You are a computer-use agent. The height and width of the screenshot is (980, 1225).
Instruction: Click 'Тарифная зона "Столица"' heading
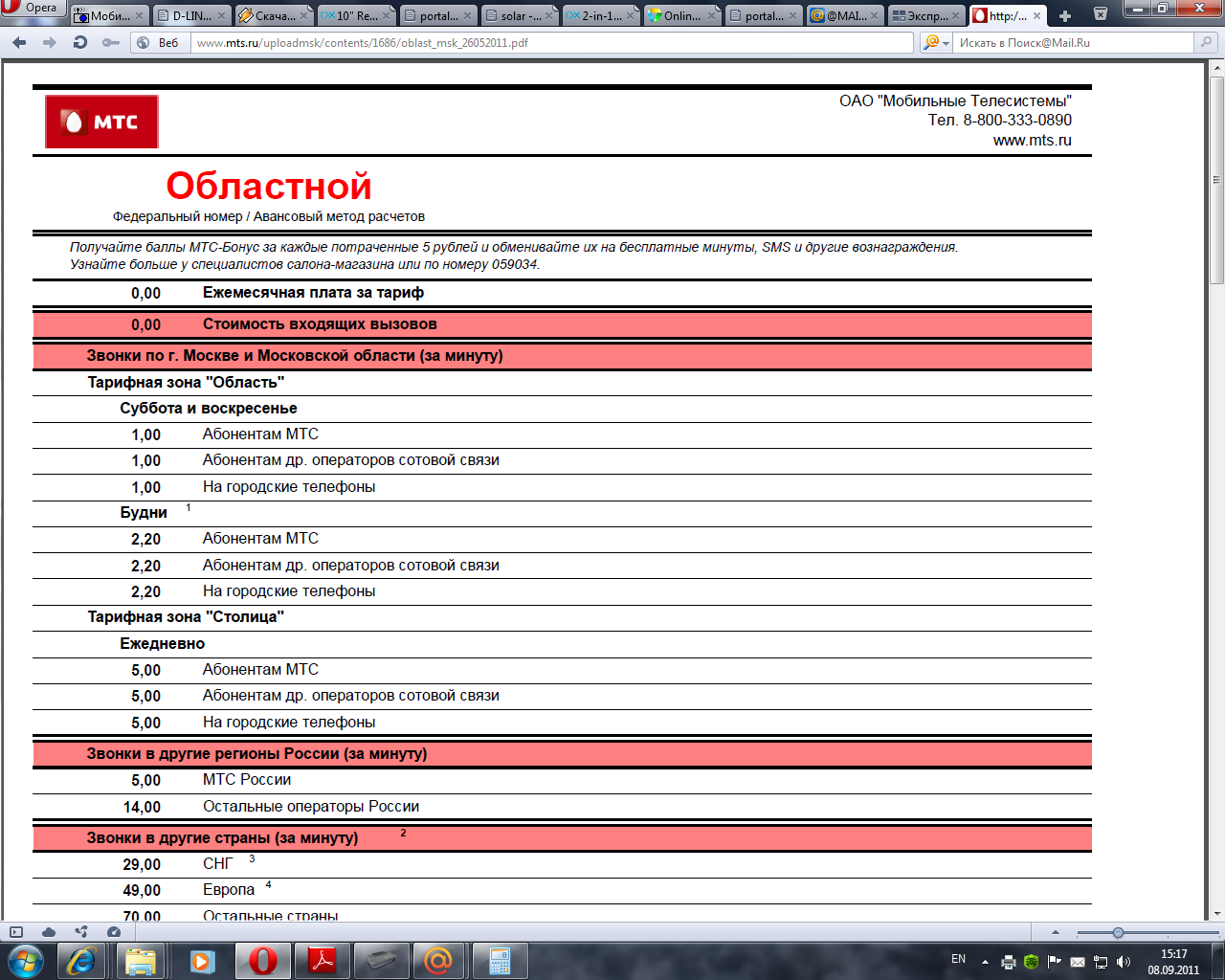[x=186, y=617]
